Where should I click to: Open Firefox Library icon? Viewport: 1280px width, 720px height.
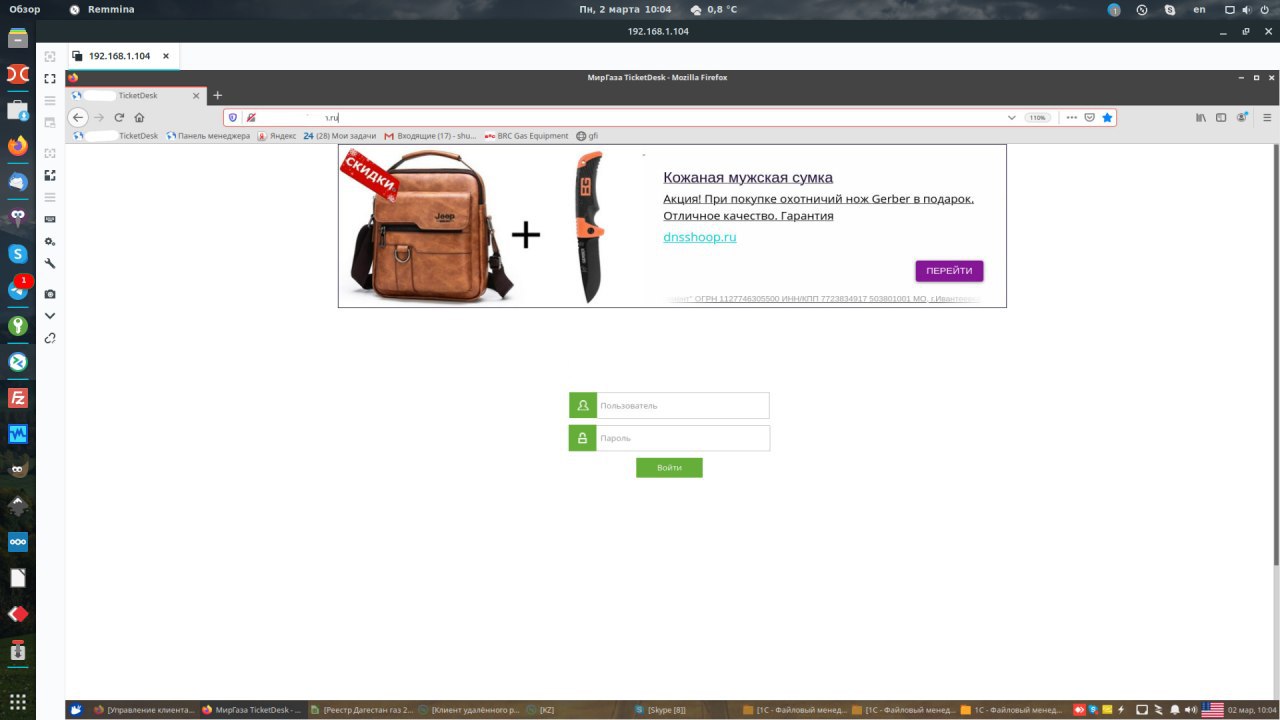coord(1201,117)
